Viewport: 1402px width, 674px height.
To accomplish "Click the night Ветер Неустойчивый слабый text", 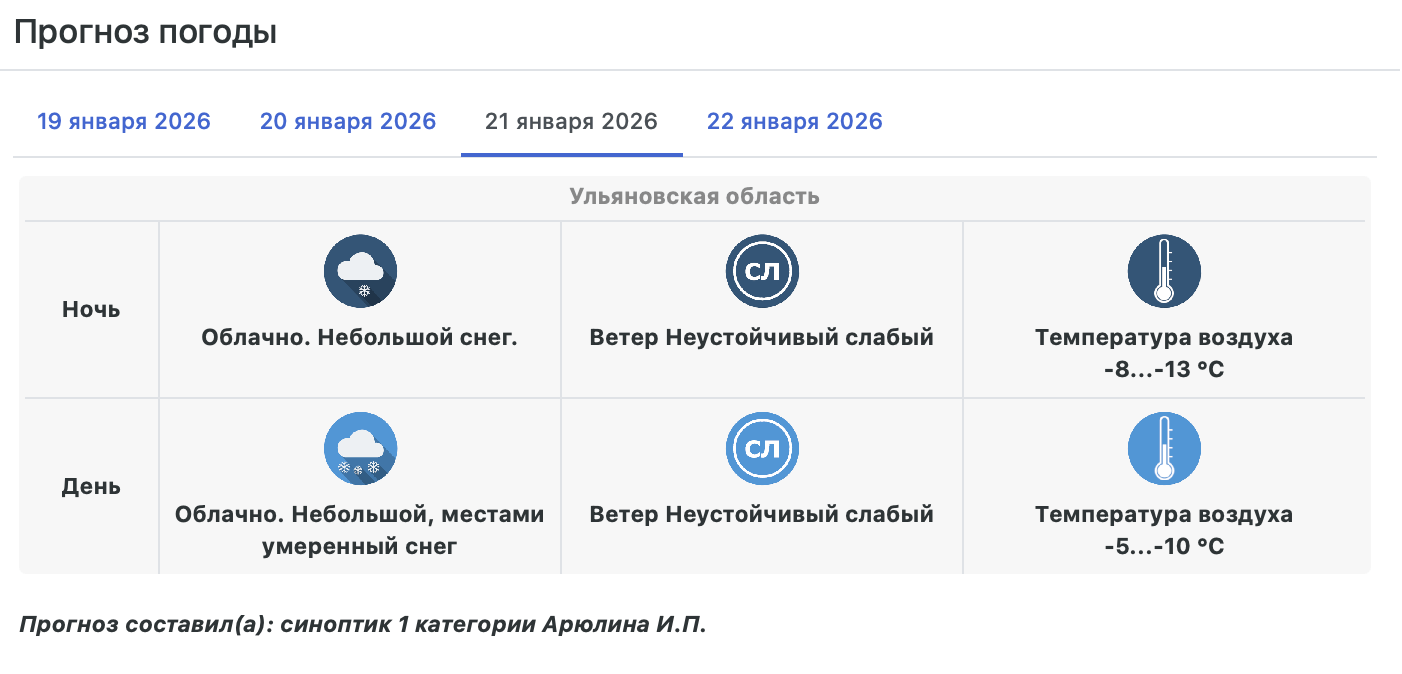I will pos(762,338).
